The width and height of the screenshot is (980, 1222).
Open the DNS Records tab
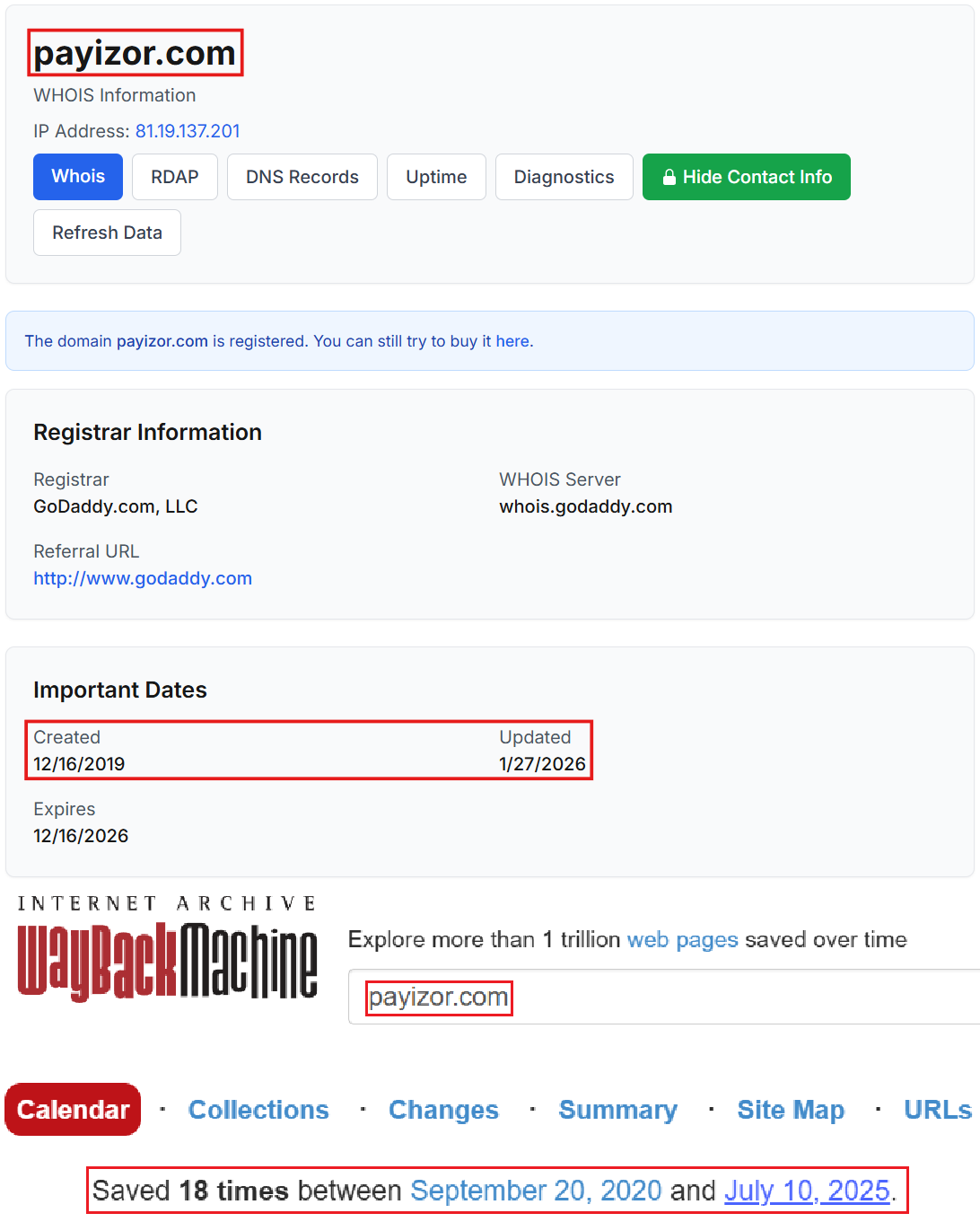302,177
